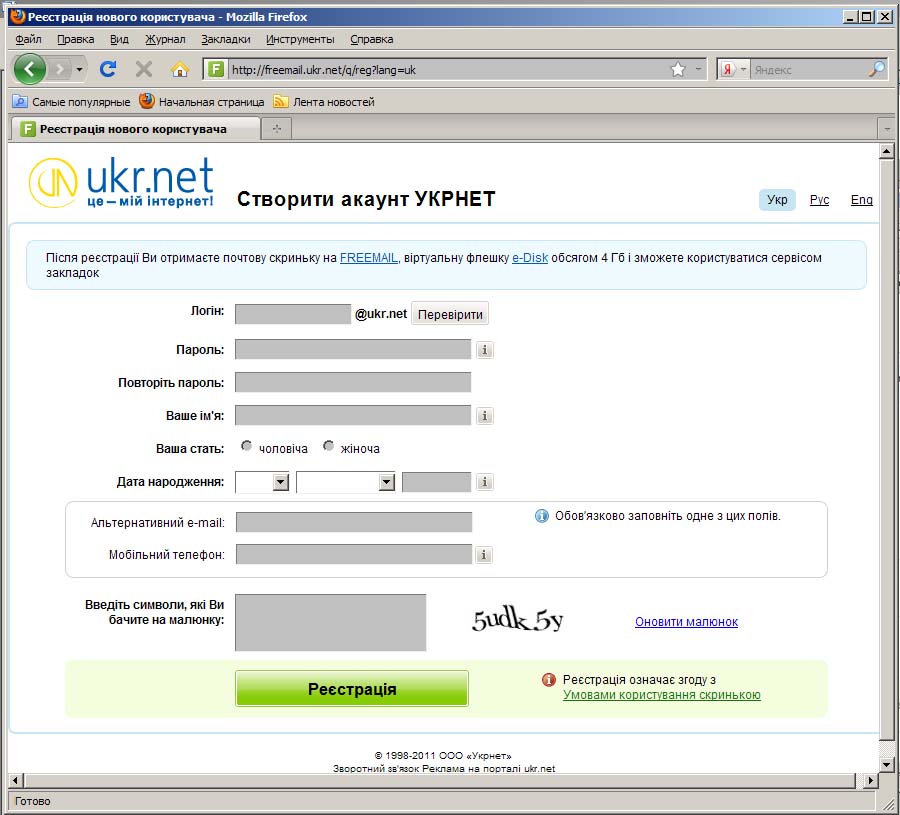Click the captcha image 5udk5y
Image resolution: width=900 pixels, height=815 pixels.
(x=517, y=620)
